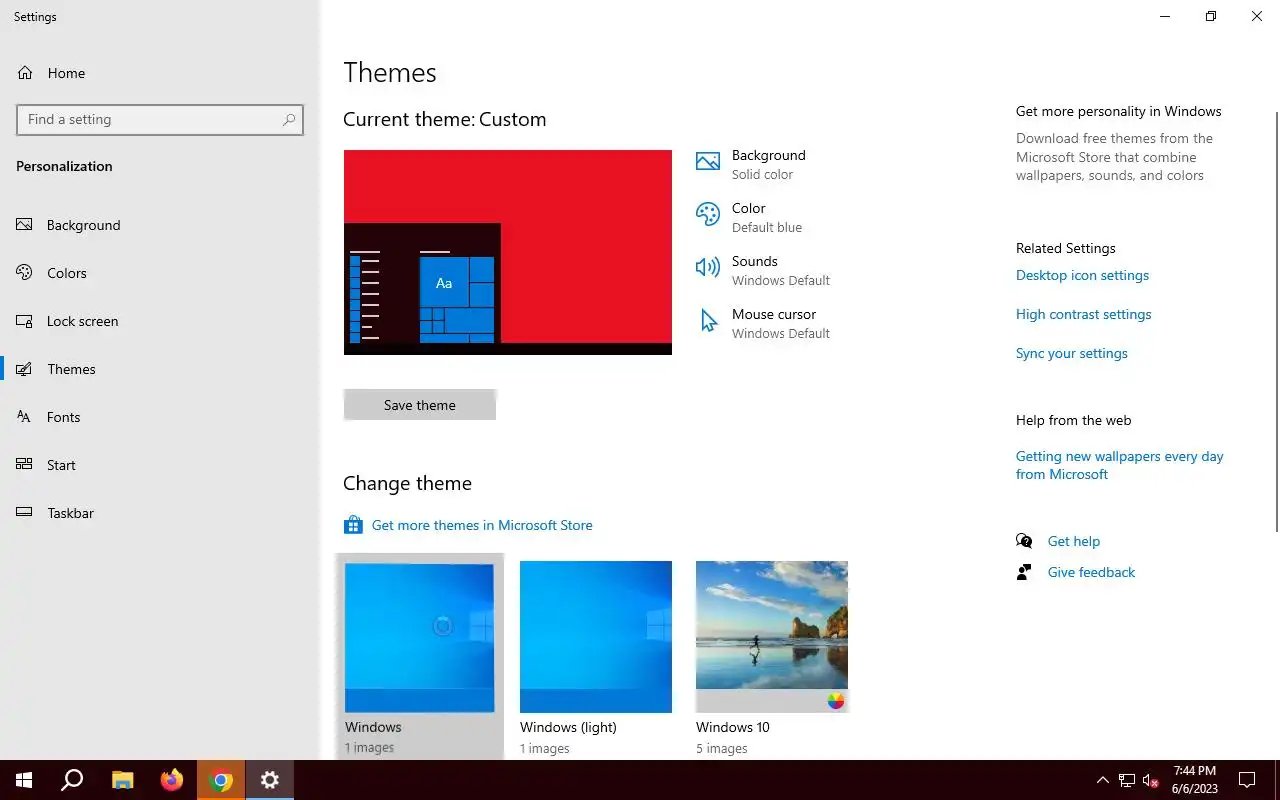Apply the Windows theme thumbnail
This screenshot has height=800, width=1280.
tap(420, 638)
